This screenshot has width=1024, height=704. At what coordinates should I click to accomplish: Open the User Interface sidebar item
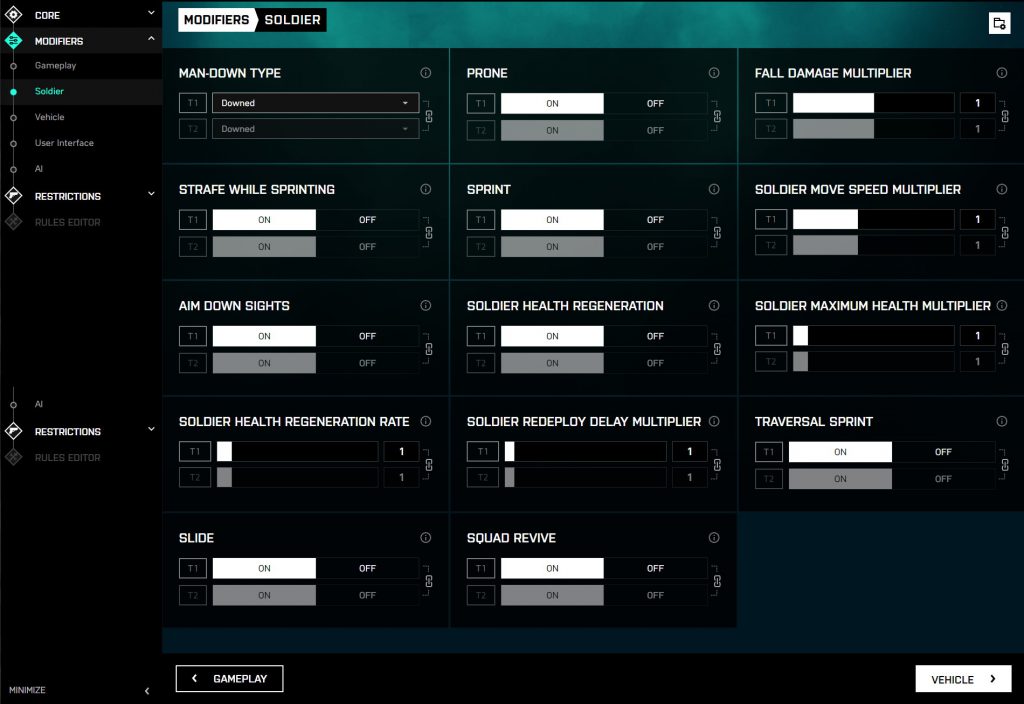[x=64, y=143]
